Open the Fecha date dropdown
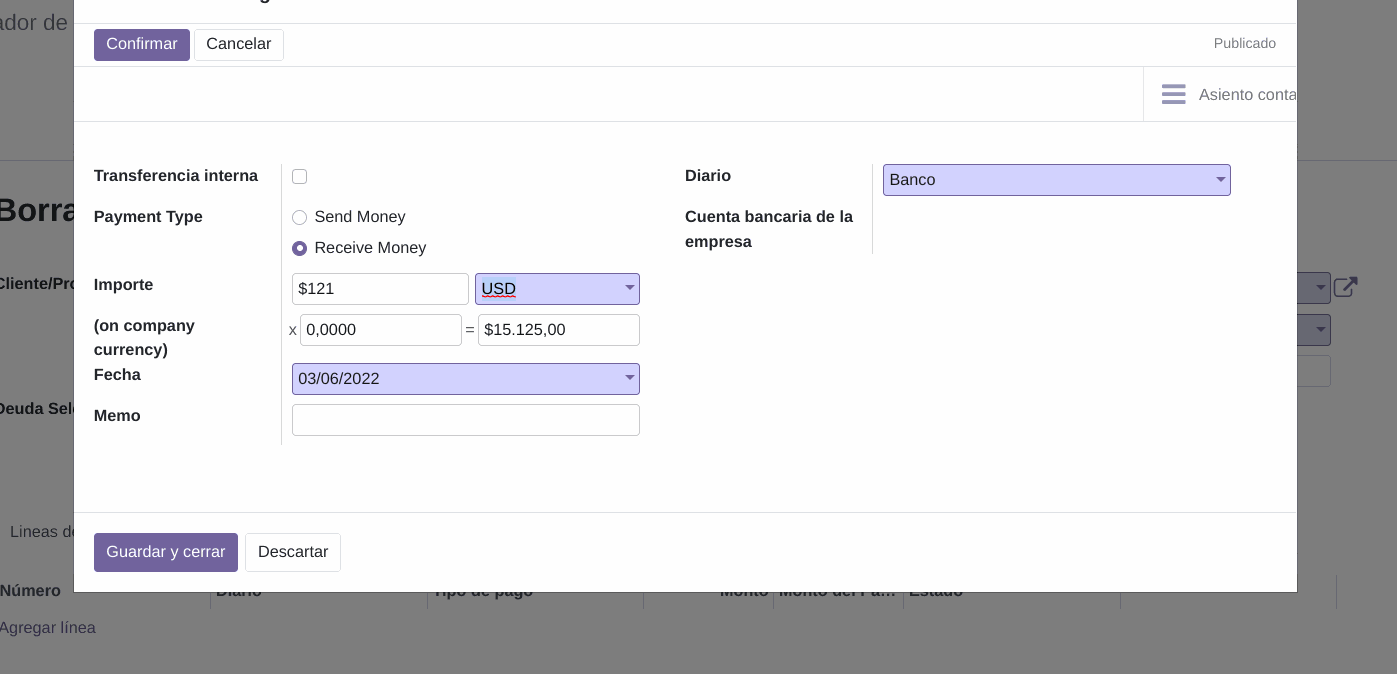Screen dimensions: 1397x674 click(x=466, y=379)
